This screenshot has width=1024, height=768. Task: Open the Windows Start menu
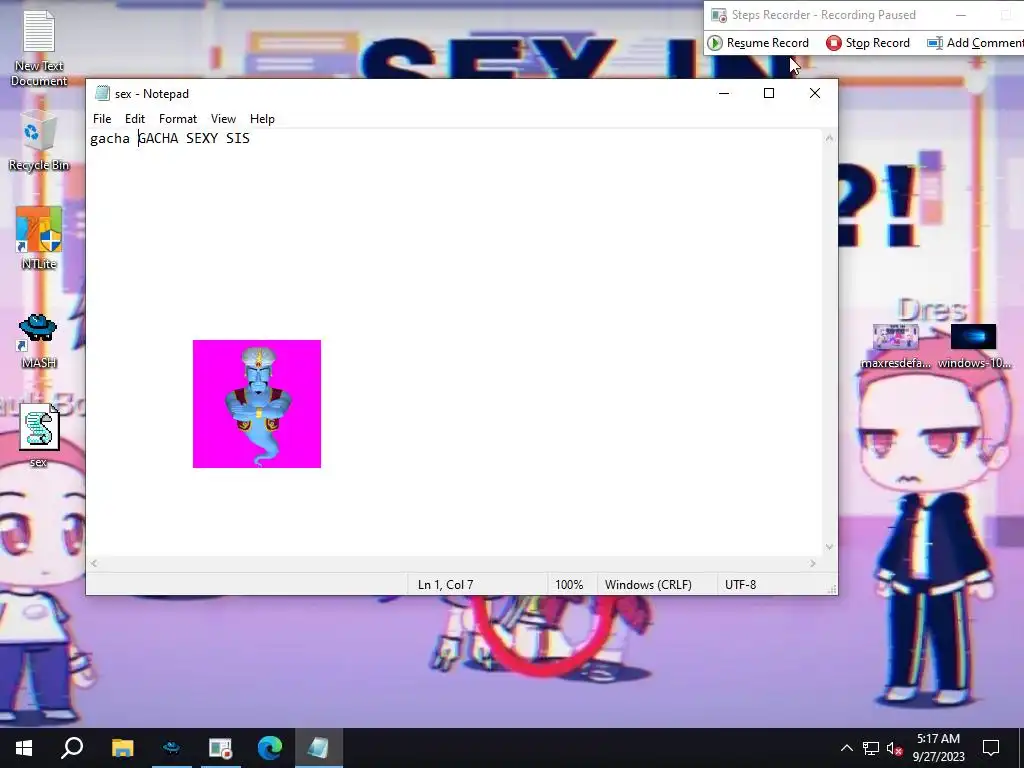[24, 748]
